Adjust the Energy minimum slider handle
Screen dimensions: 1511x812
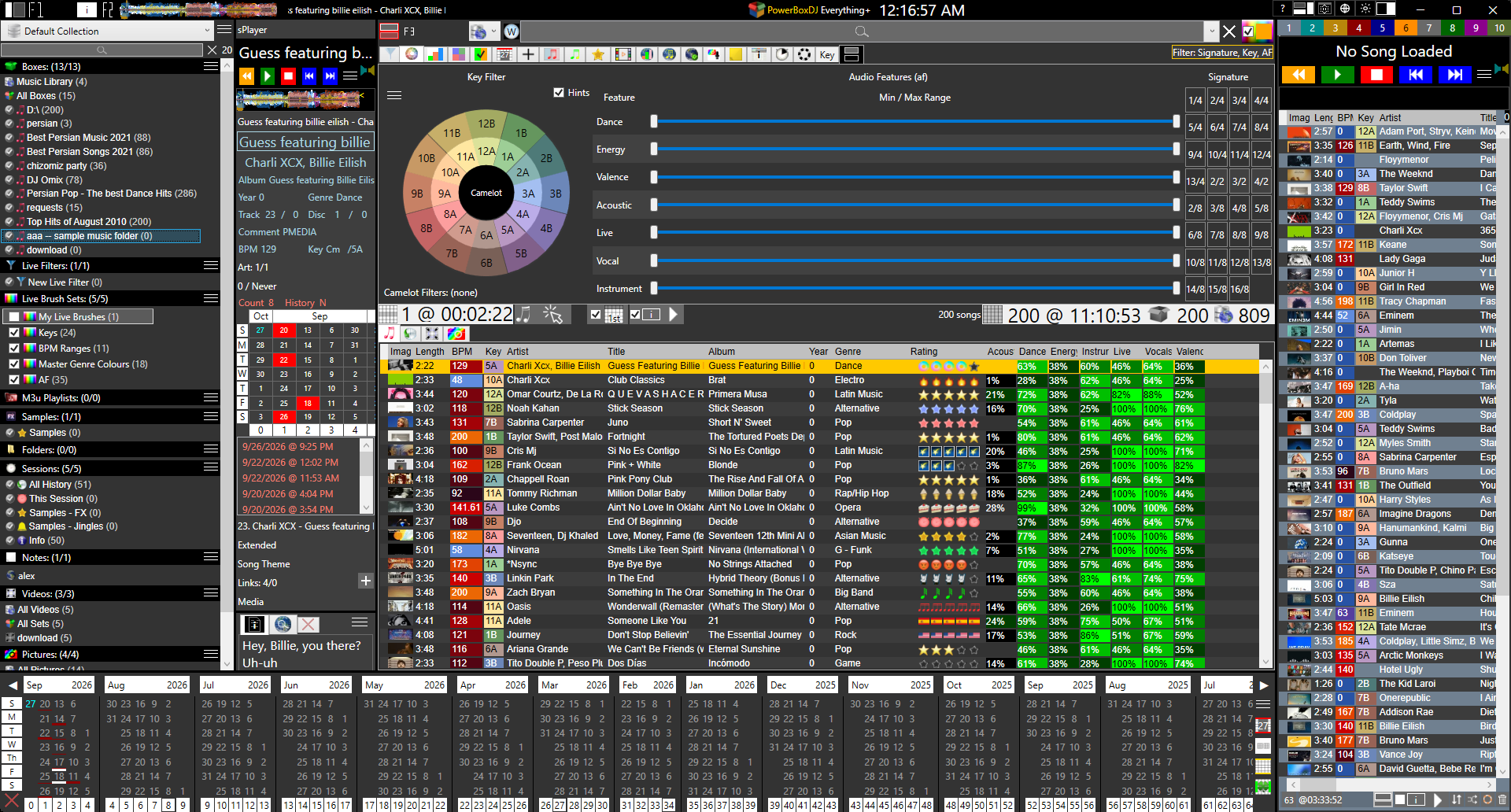(x=654, y=149)
